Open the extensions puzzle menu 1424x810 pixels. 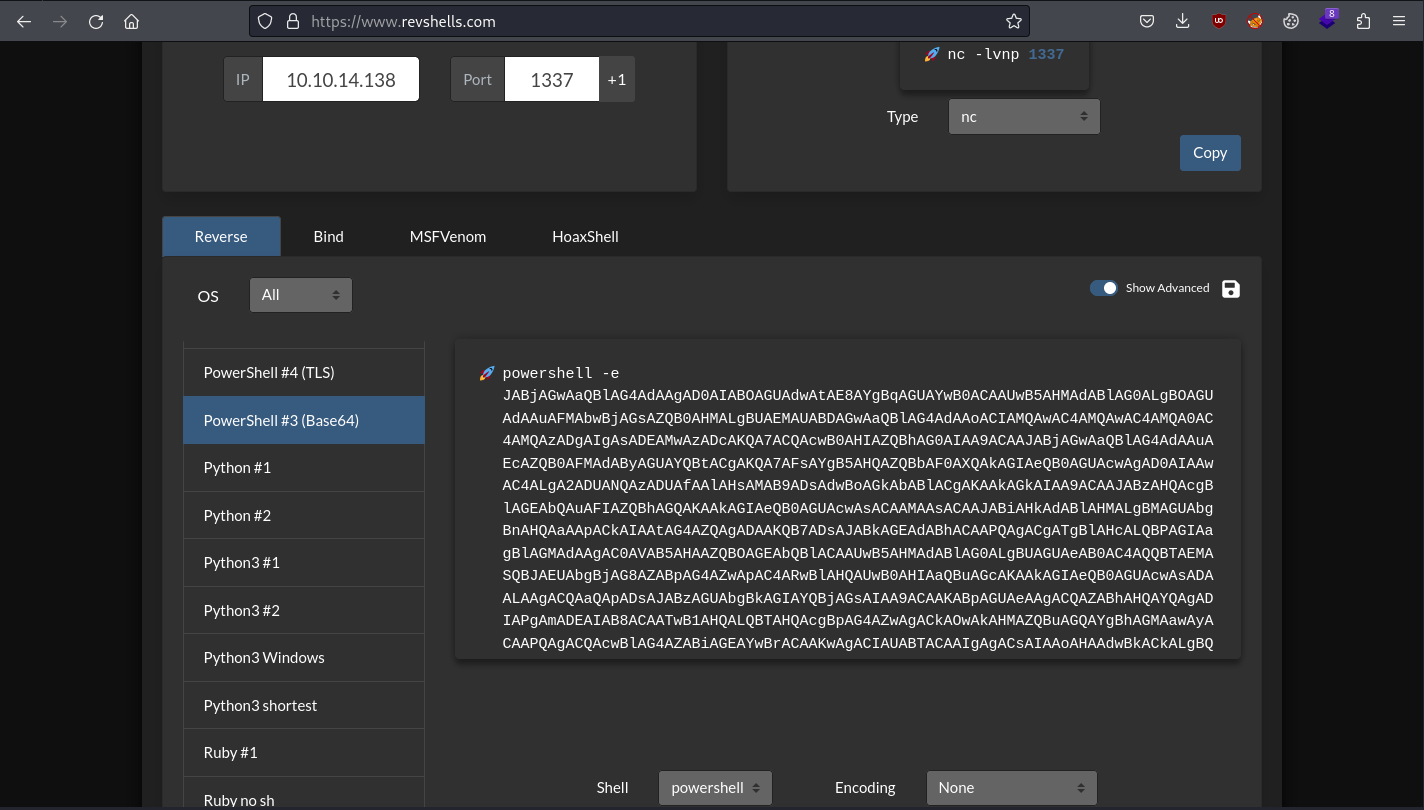click(x=1363, y=21)
